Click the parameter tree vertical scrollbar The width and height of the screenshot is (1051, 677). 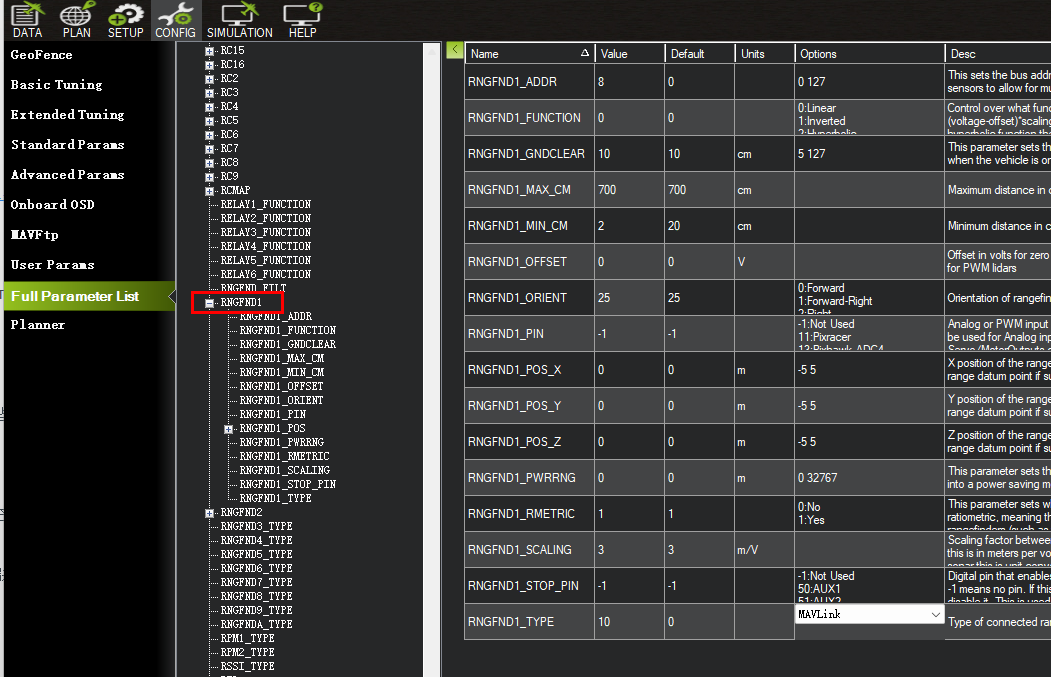point(431,350)
